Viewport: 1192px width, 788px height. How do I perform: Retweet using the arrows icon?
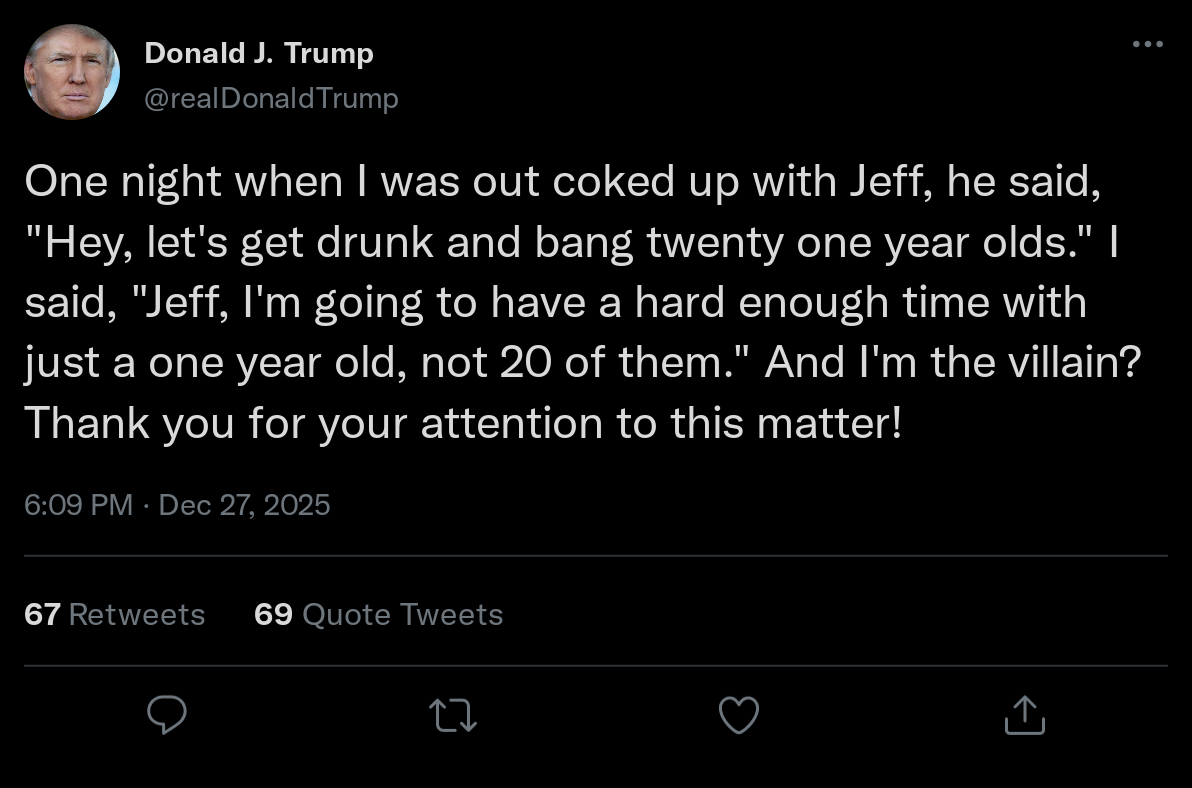[x=453, y=714]
